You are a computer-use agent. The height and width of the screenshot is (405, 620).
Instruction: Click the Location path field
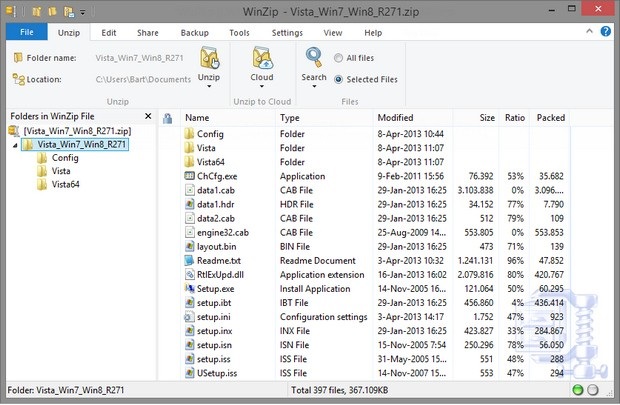(143, 79)
